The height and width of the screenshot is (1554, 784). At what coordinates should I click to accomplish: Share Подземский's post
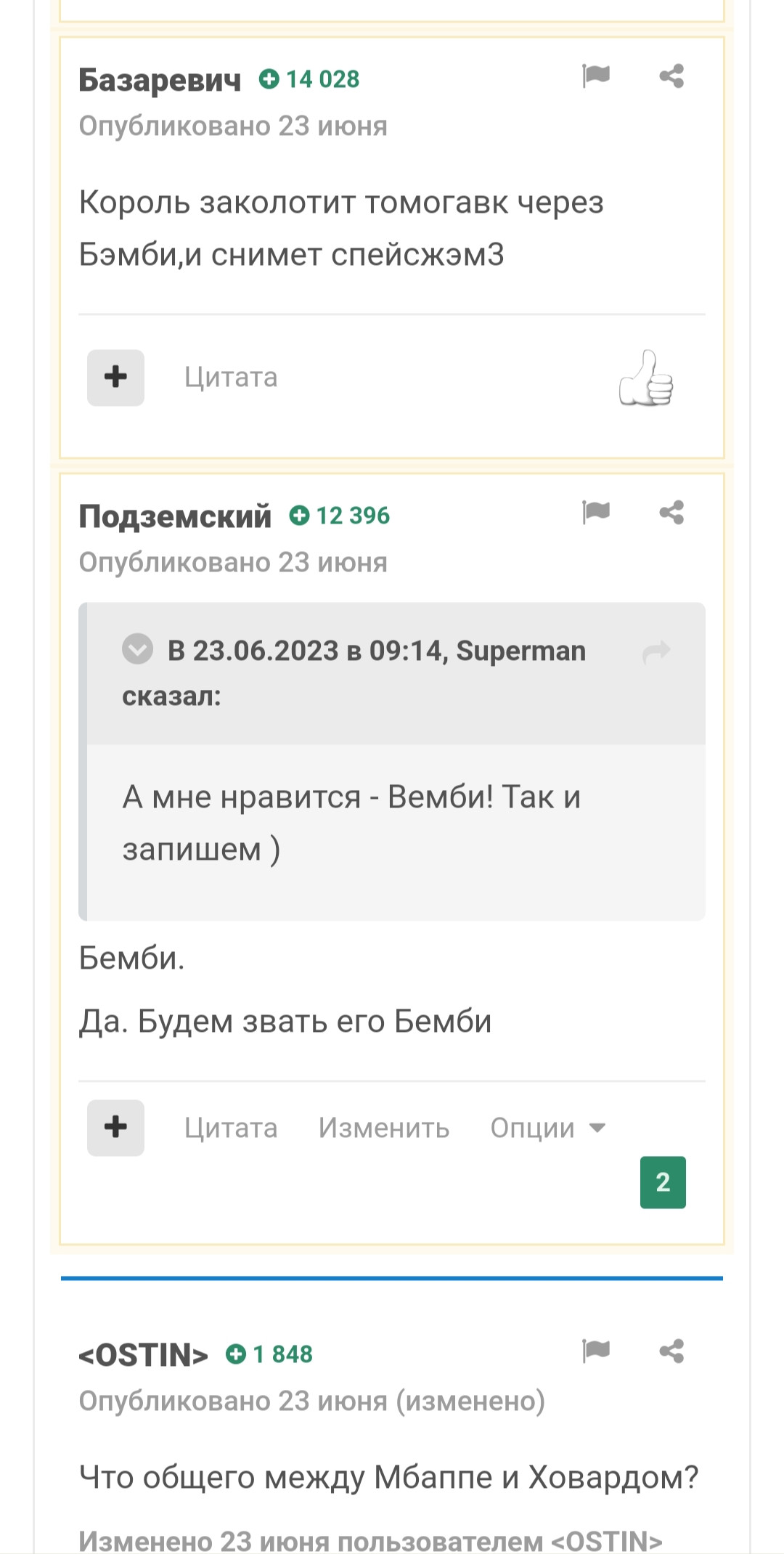(x=671, y=513)
